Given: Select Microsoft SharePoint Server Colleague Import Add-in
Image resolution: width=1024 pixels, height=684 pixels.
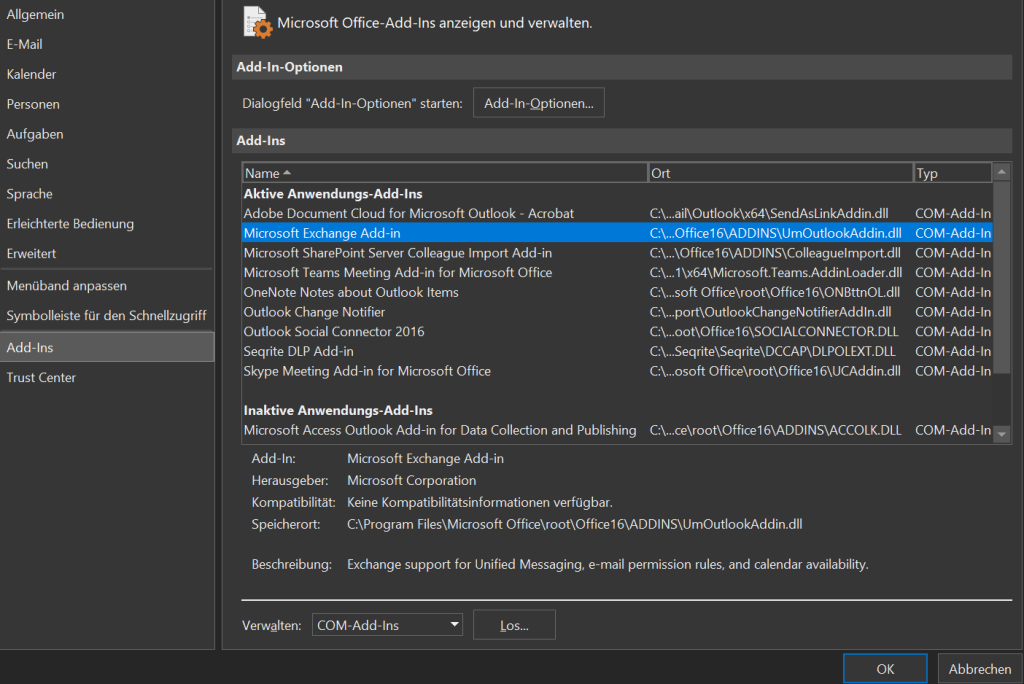Looking at the screenshot, I should point(616,253).
